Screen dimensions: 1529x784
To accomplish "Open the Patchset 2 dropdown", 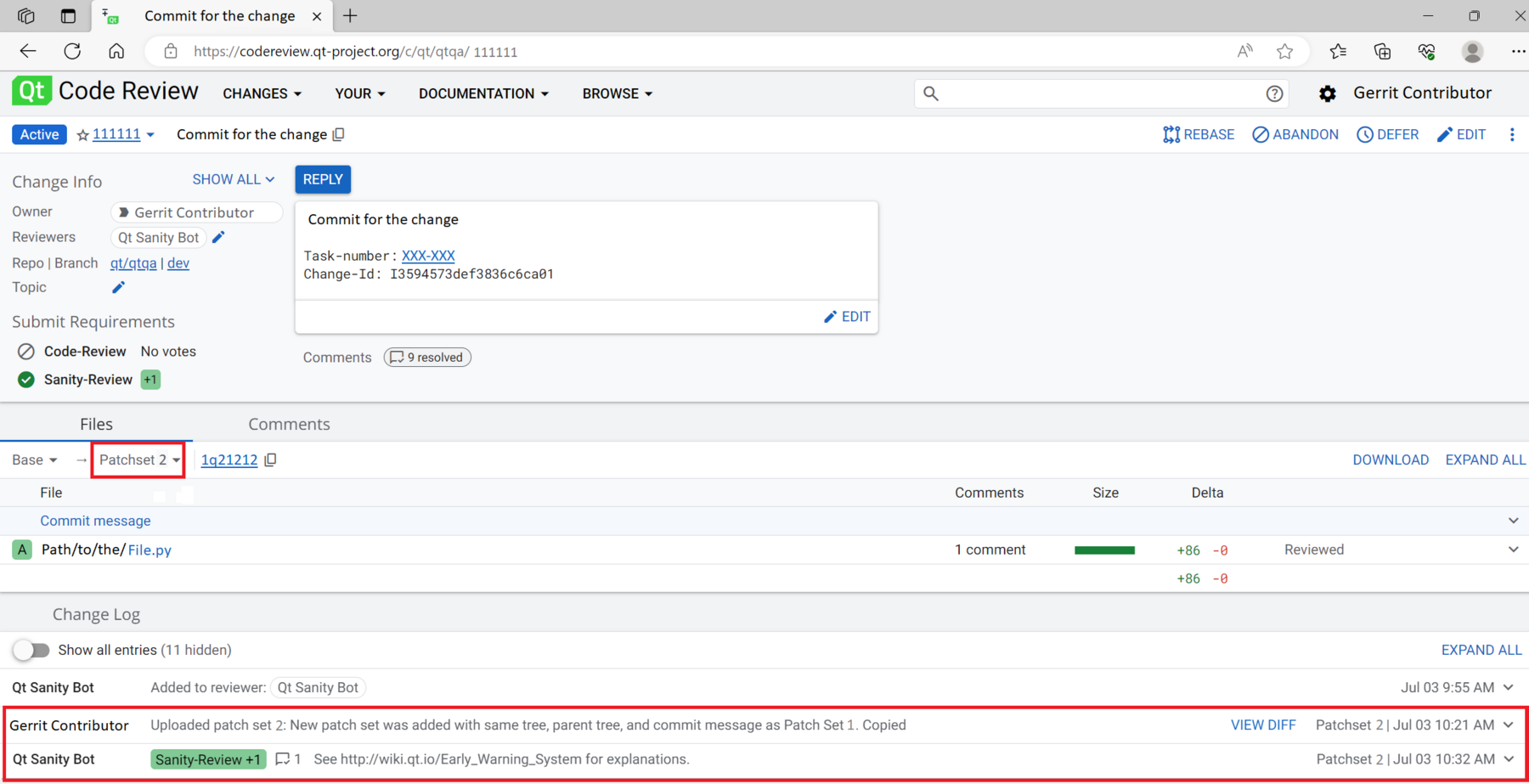I will pyautogui.click(x=139, y=460).
